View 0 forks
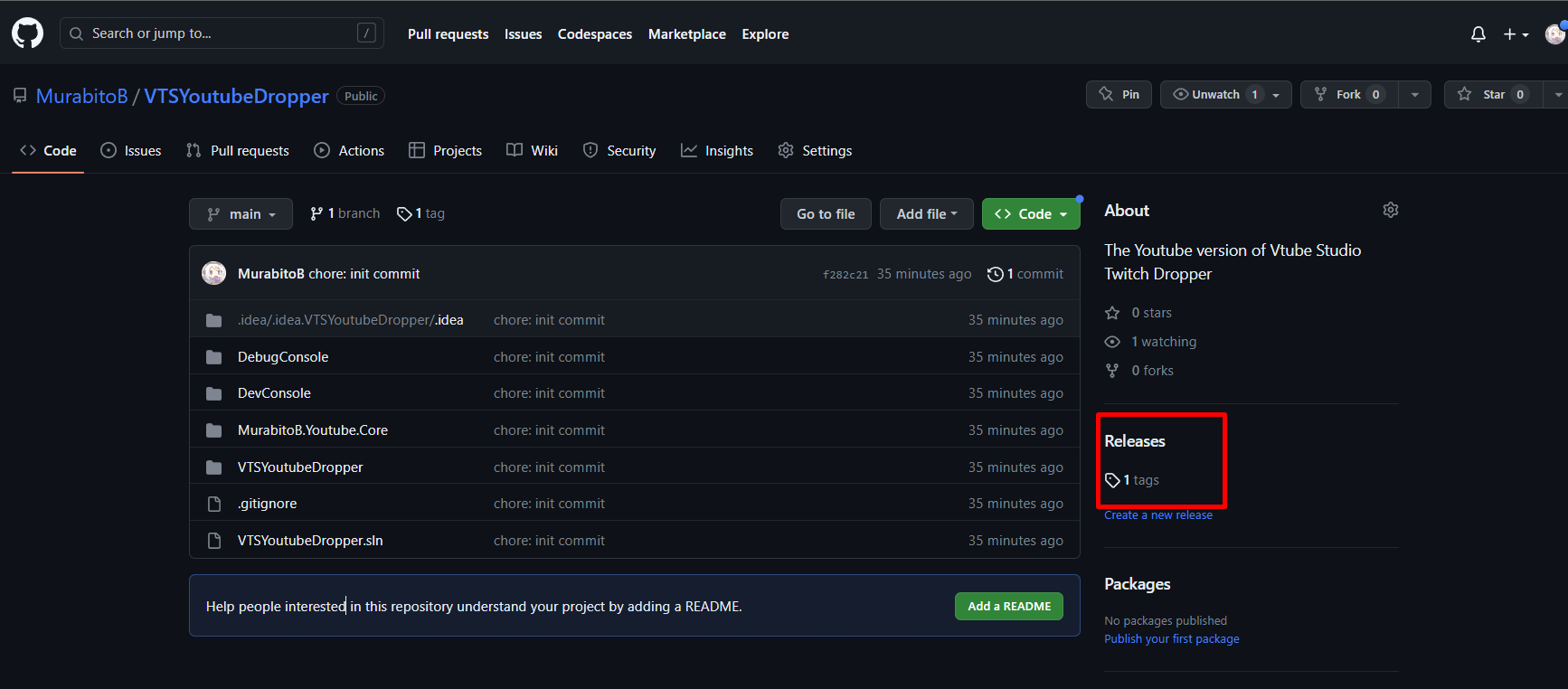Image resolution: width=1568 pixels, height=689 pixels. [1139, 371]
